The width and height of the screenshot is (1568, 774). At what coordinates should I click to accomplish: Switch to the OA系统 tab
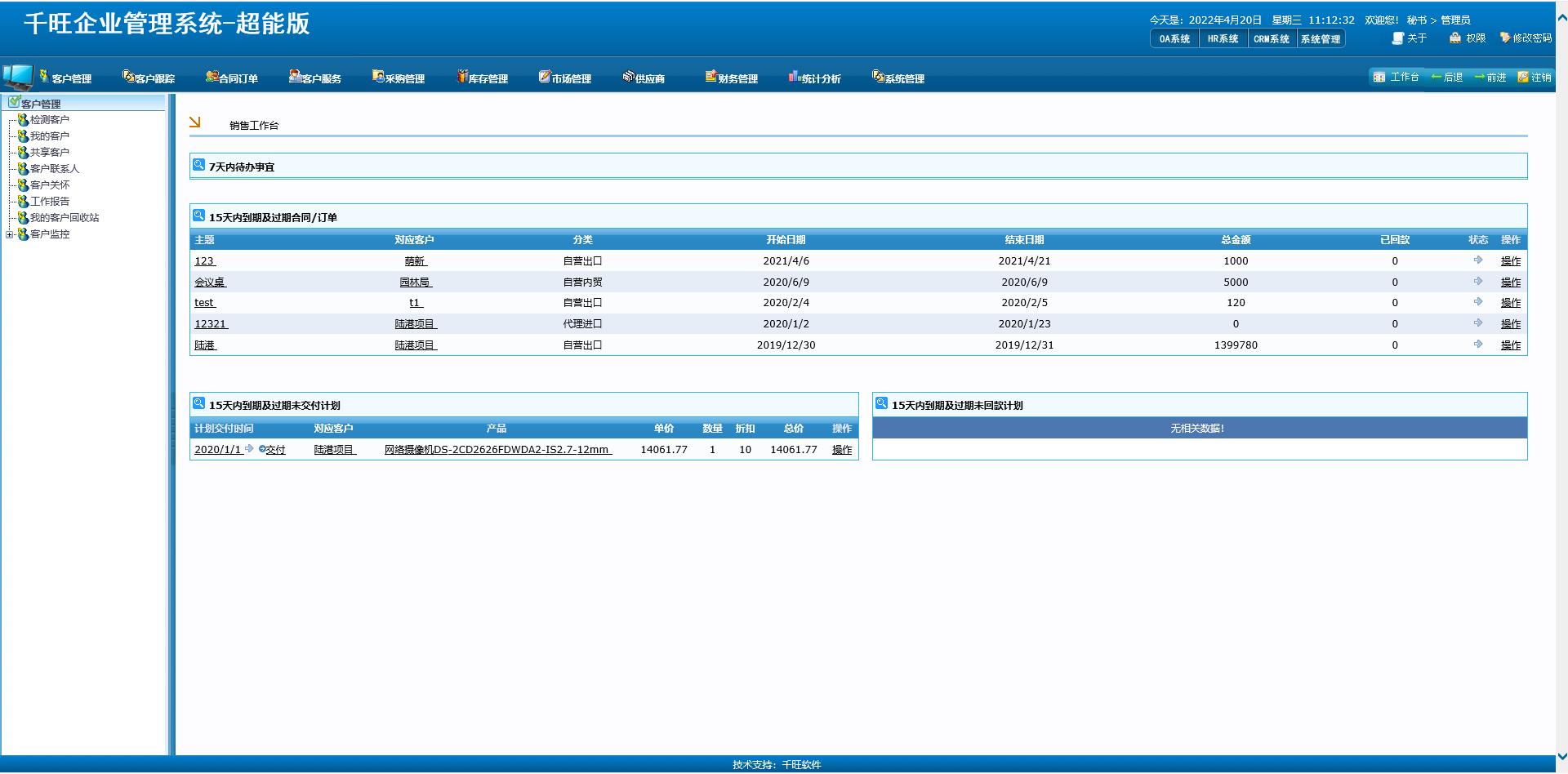click(x=1174, y=39)
